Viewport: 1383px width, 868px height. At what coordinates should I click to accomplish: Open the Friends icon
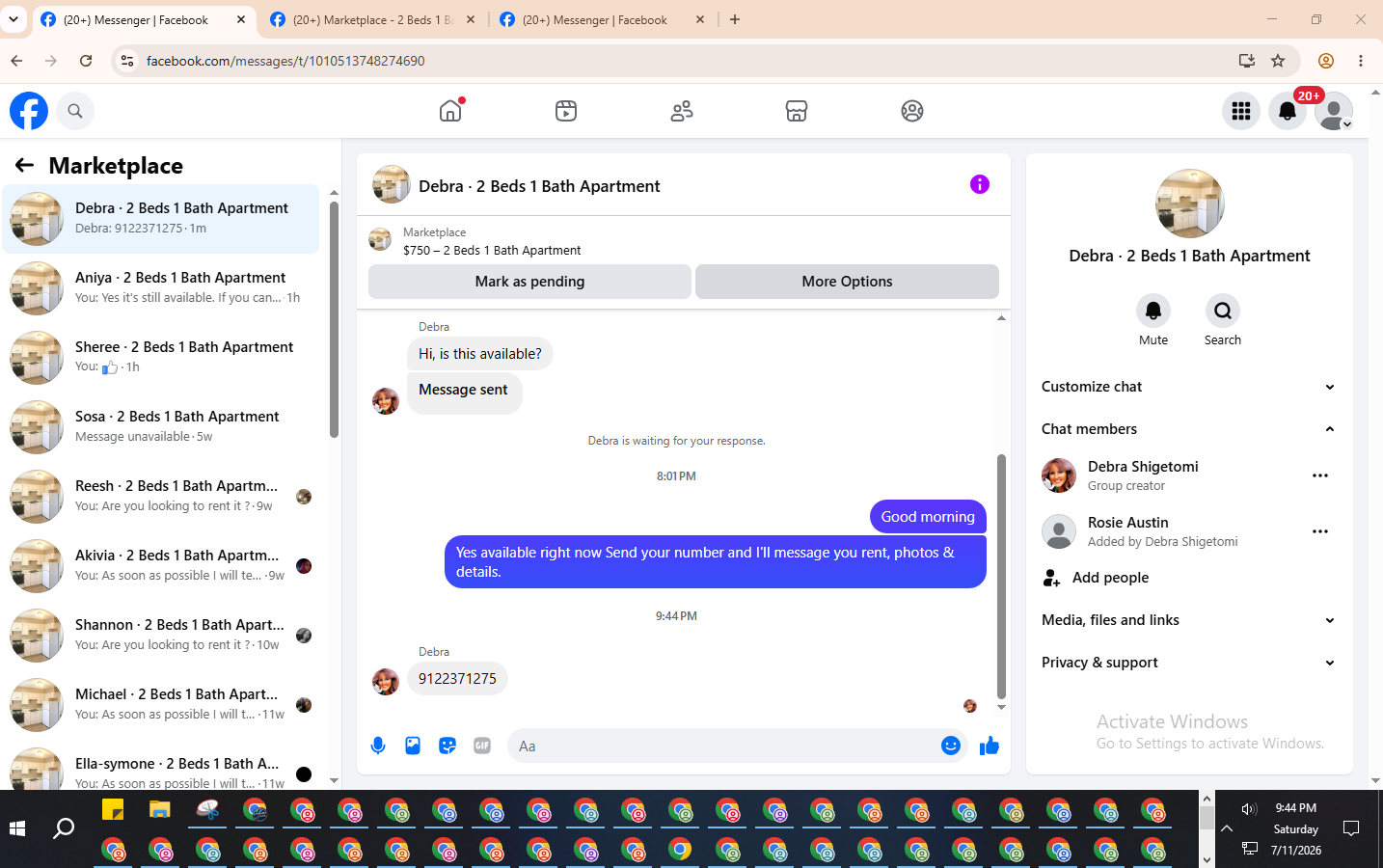[x=682, y=111]
